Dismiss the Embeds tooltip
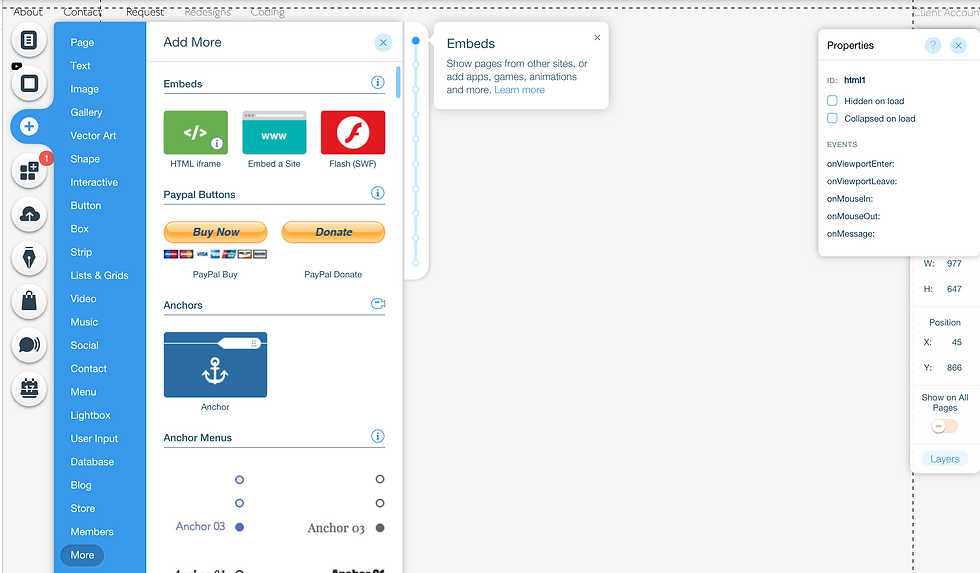Screen dimensions: 980x573 pyautogui.click(x=598, y=37)
